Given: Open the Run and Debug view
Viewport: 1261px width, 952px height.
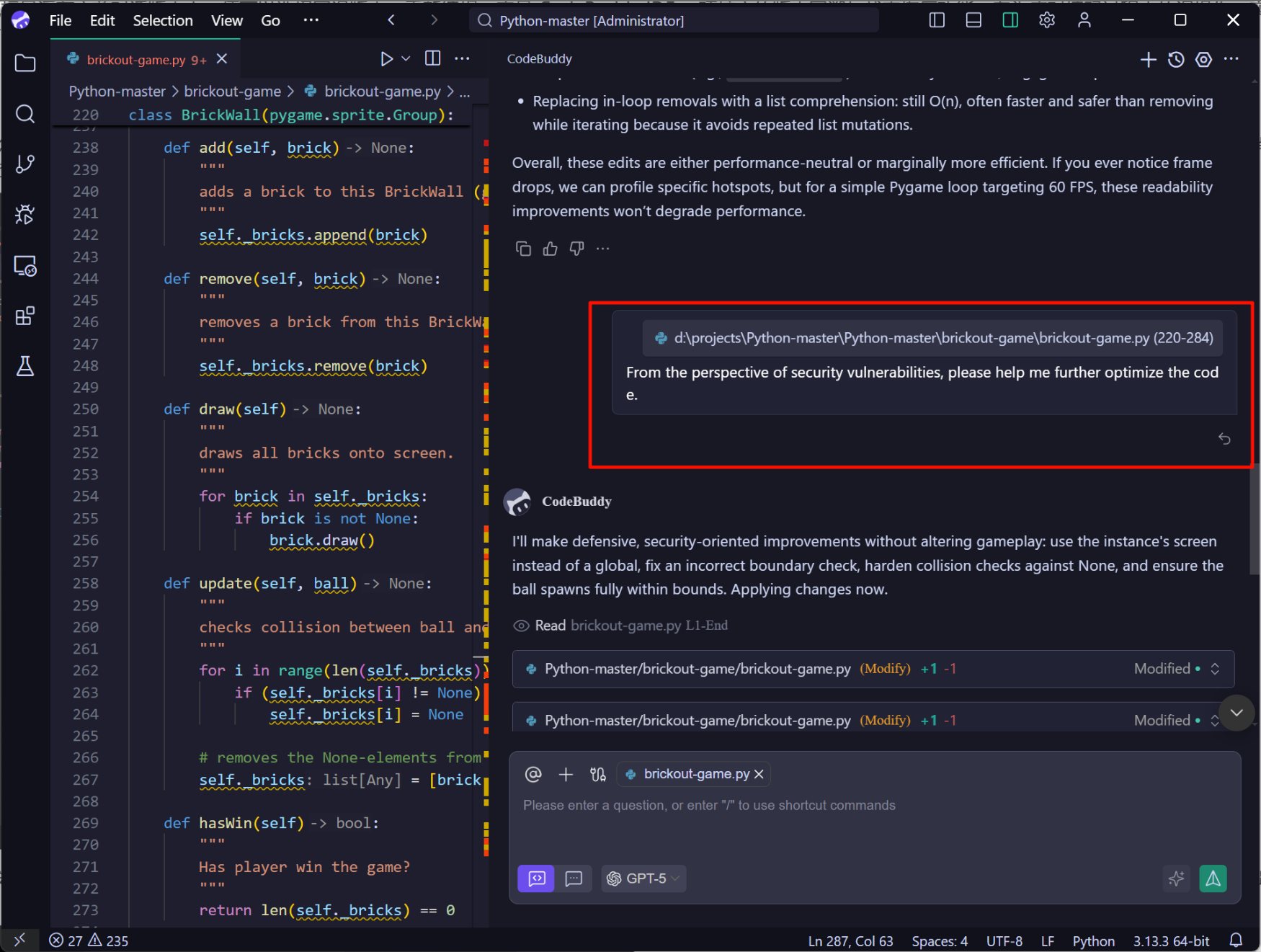Looking at the screenshot, I should click(x=25, y=214).
